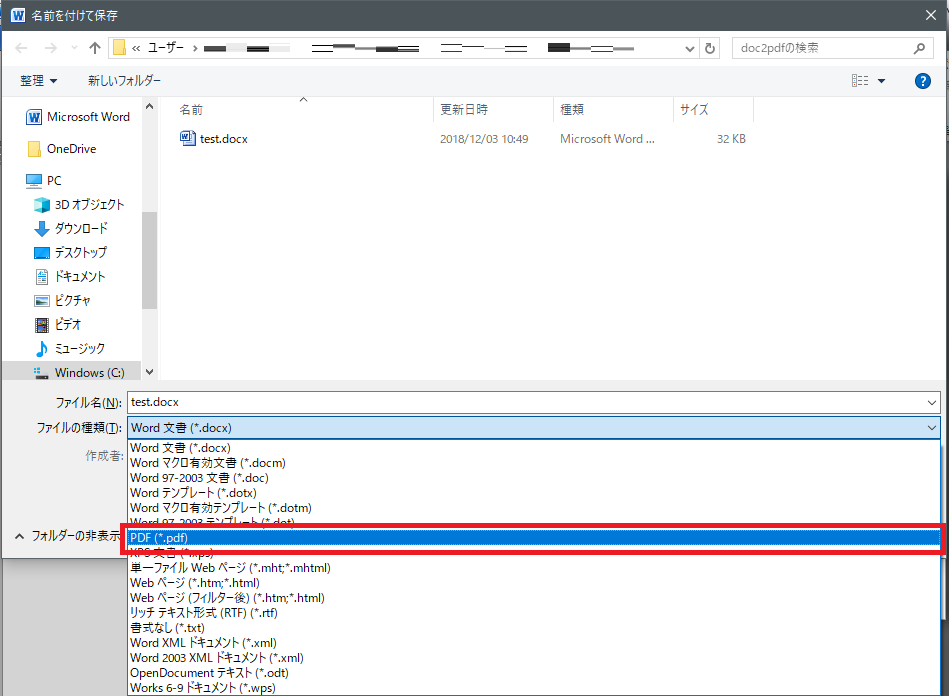Image resolution: width=949 pixels, height=696 pixels.
Task: Choose Web ページ (*.htm;*.html) option
Action: [x=534, y=583]
